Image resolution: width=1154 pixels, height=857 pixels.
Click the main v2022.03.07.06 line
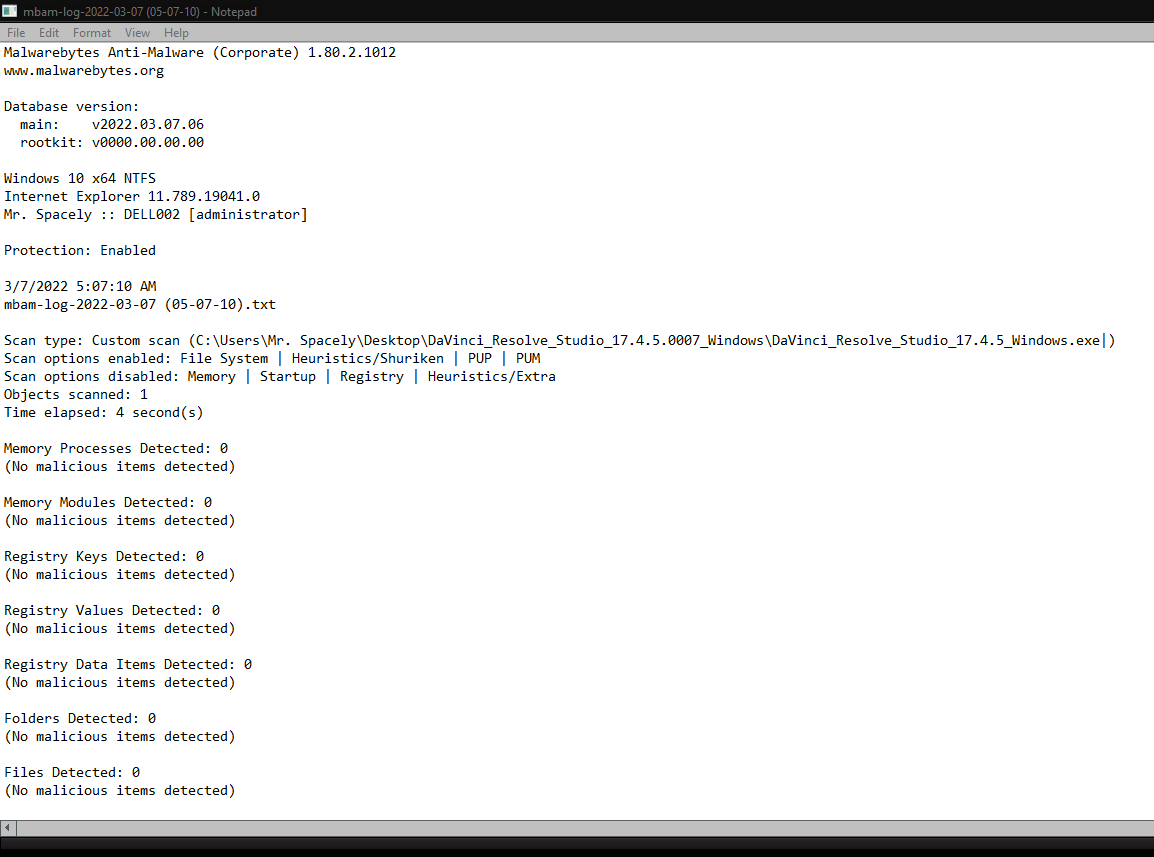coord(112,124)
